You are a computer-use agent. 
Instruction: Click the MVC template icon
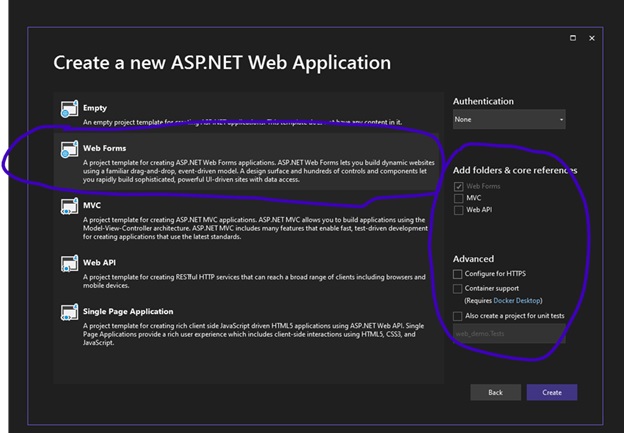(x=69, y=207)
